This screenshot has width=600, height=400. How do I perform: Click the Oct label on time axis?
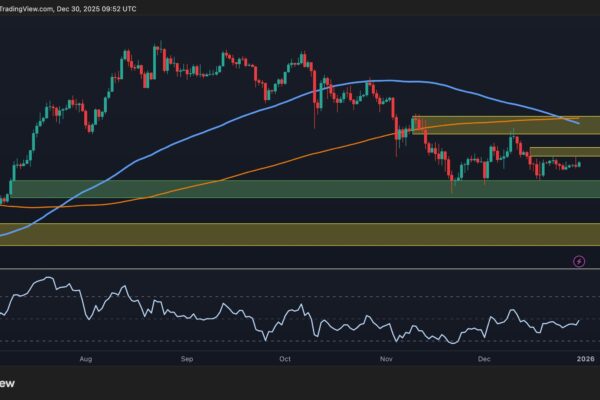tap(284, 356)
